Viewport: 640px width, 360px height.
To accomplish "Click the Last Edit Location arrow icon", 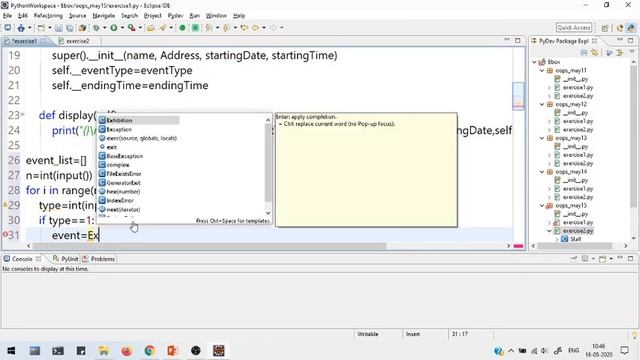I will (244, 28).
